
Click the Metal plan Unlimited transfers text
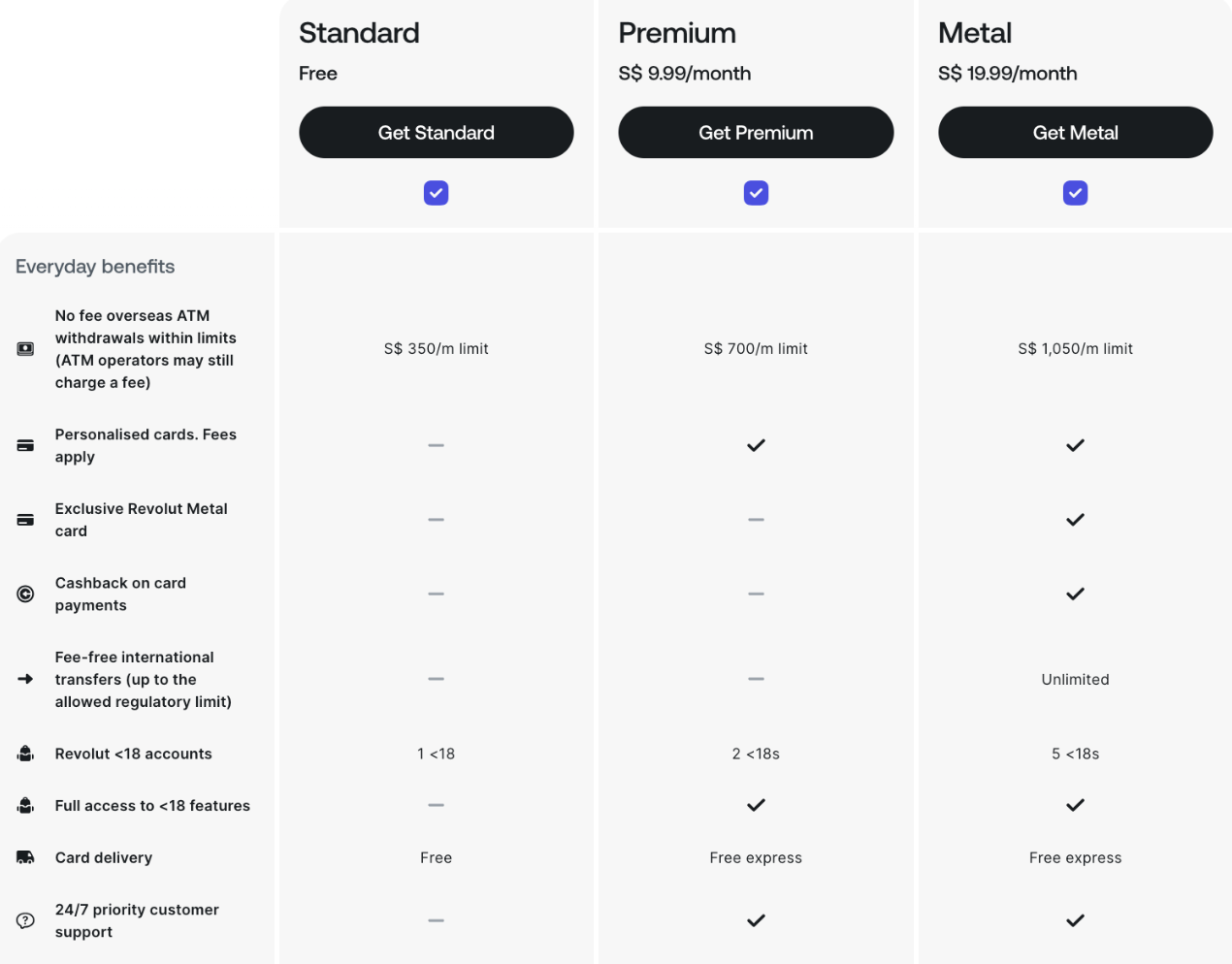1075,679
